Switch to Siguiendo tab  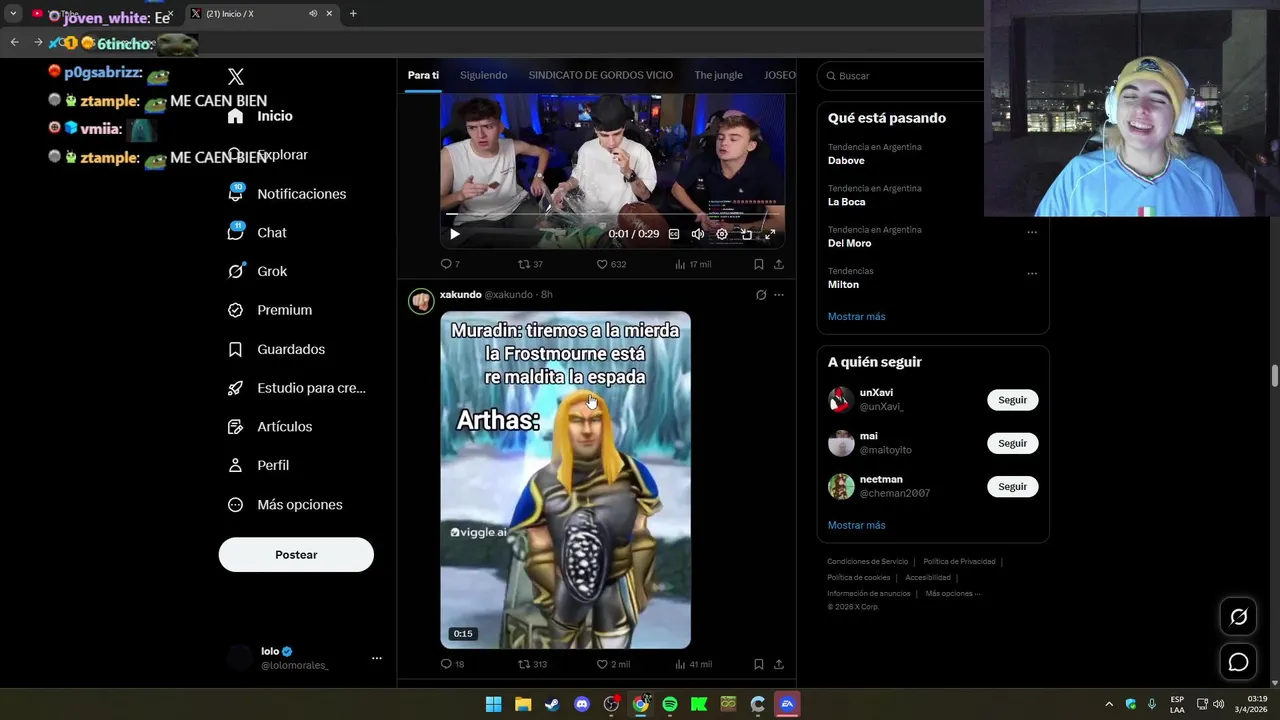484,75
